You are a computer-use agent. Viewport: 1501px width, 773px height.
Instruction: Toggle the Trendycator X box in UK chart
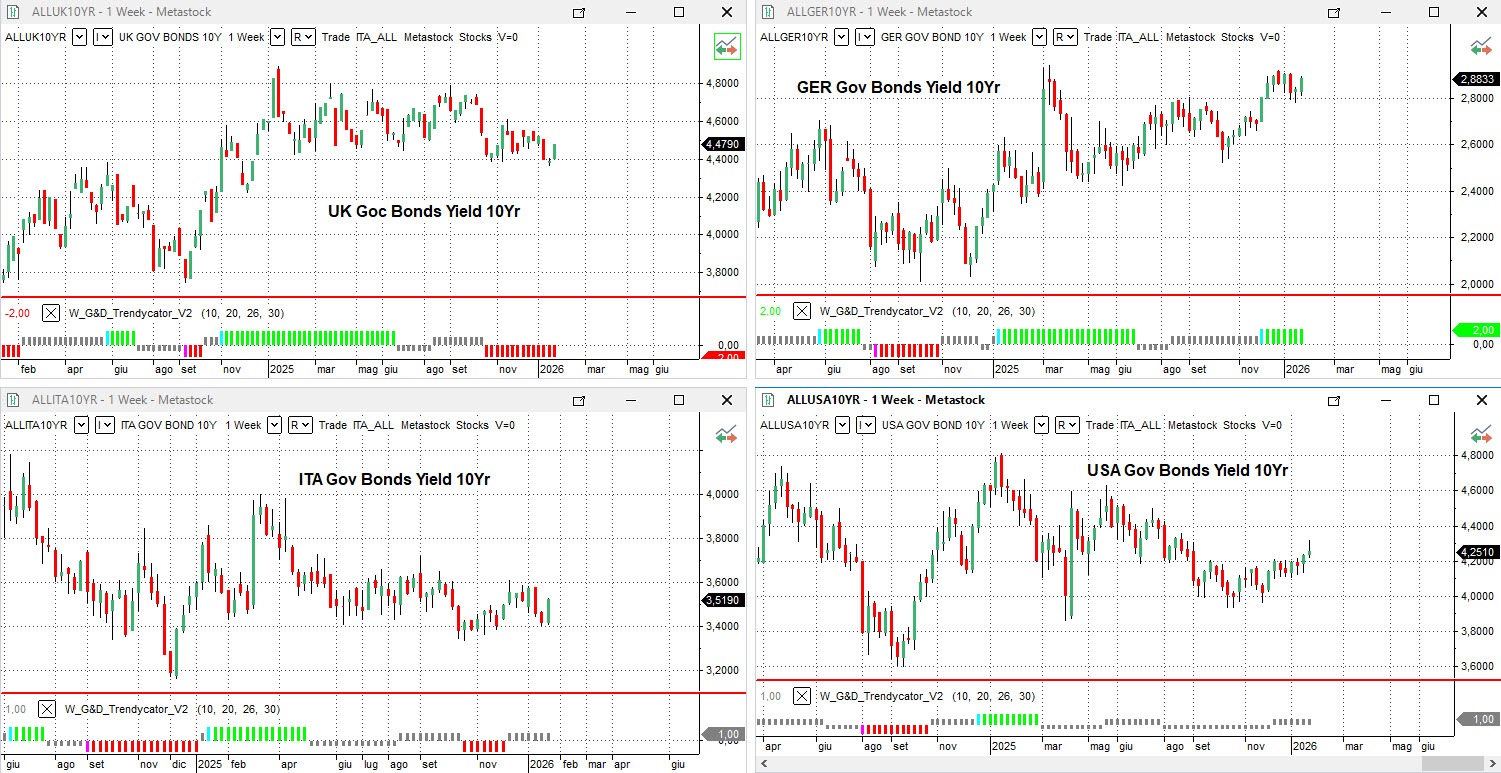(52, 313)
